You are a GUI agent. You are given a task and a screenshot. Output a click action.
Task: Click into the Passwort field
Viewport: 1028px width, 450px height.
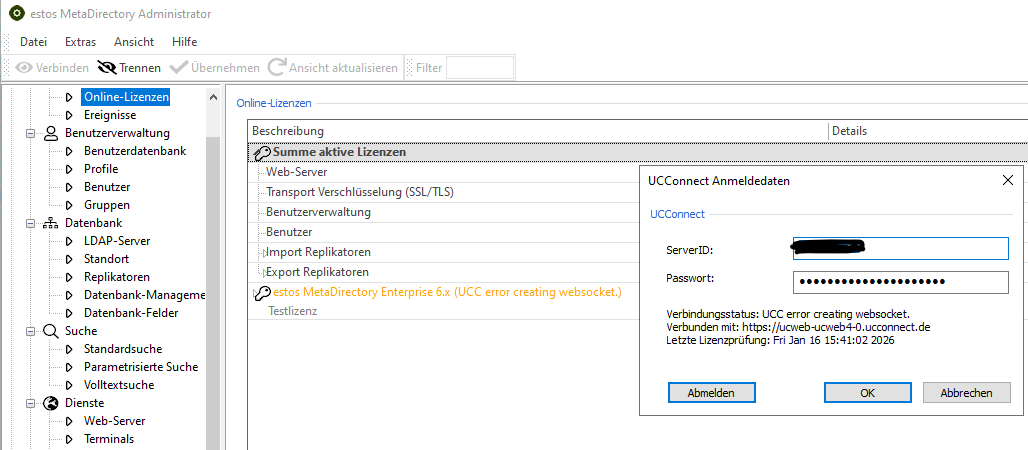pyautogui.click(x=900, y=282)
